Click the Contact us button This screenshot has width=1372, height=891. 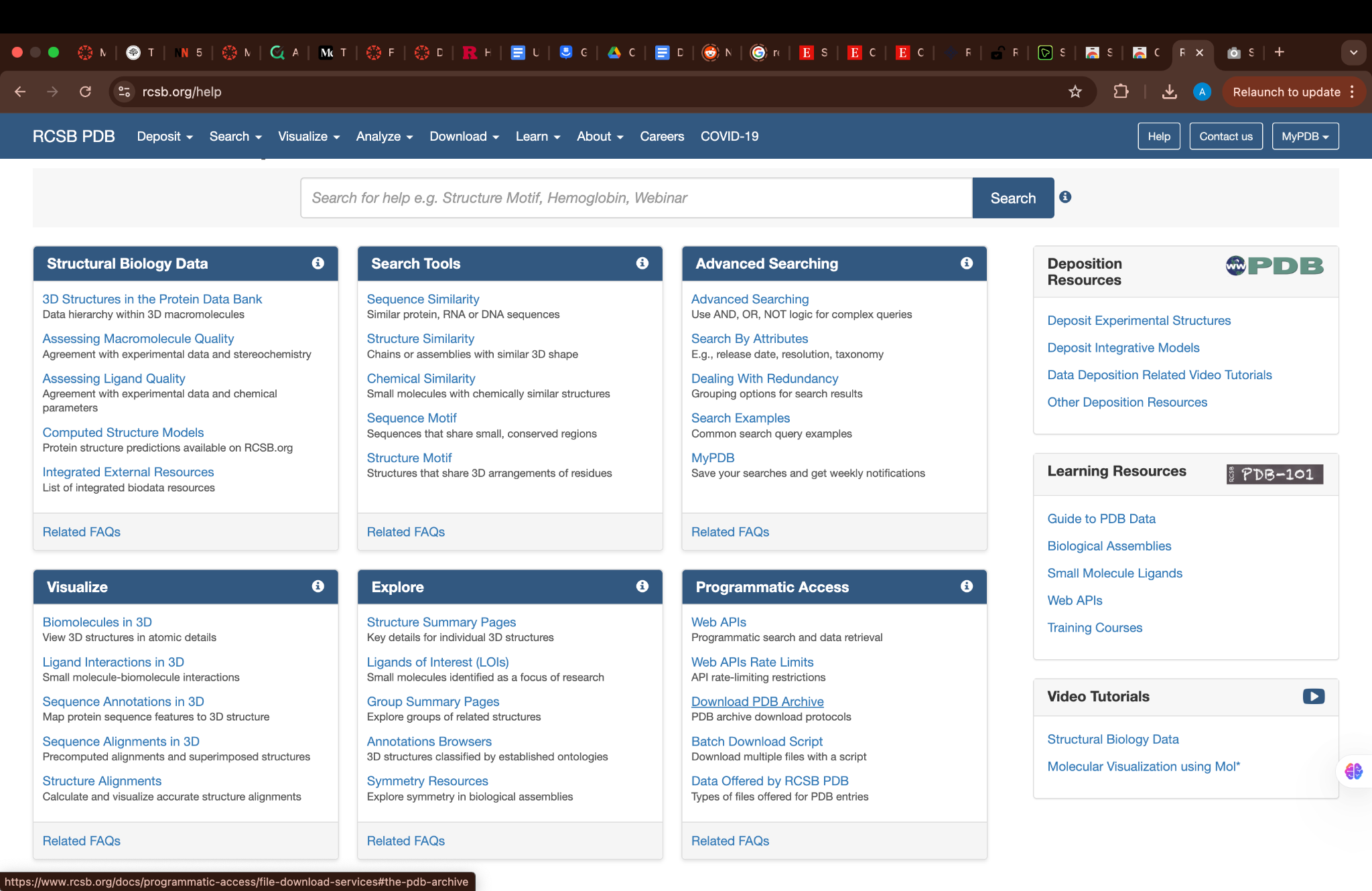click(x=1226, y=136)
